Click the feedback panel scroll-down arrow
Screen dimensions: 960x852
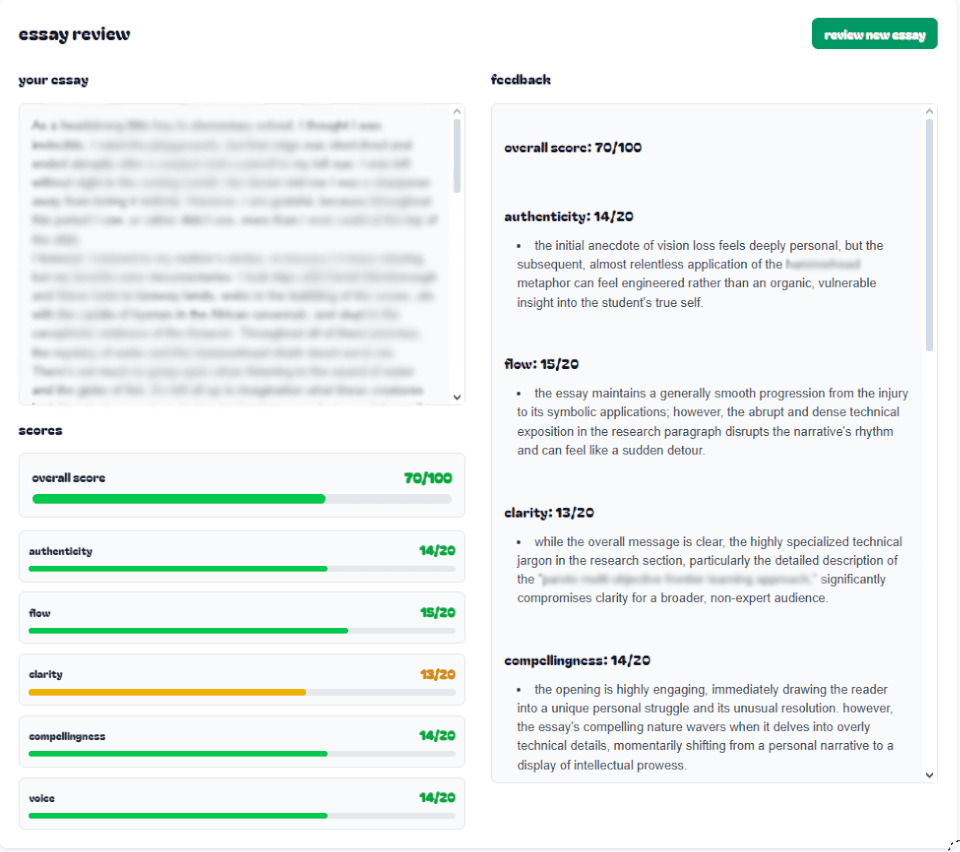click(x=929, y=775)
